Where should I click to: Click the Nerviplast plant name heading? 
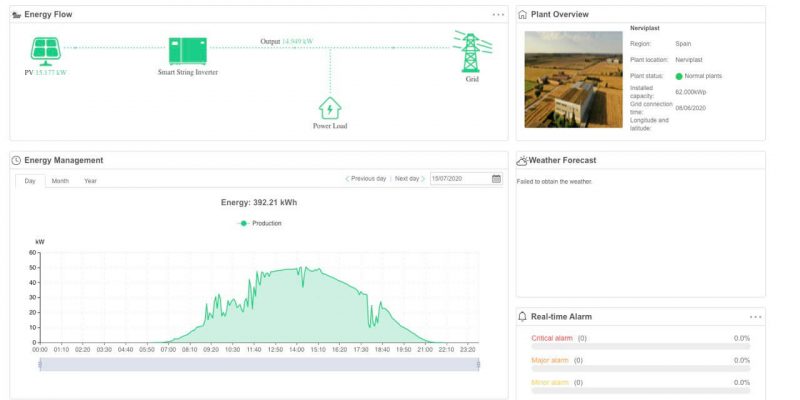coord(644,29)
